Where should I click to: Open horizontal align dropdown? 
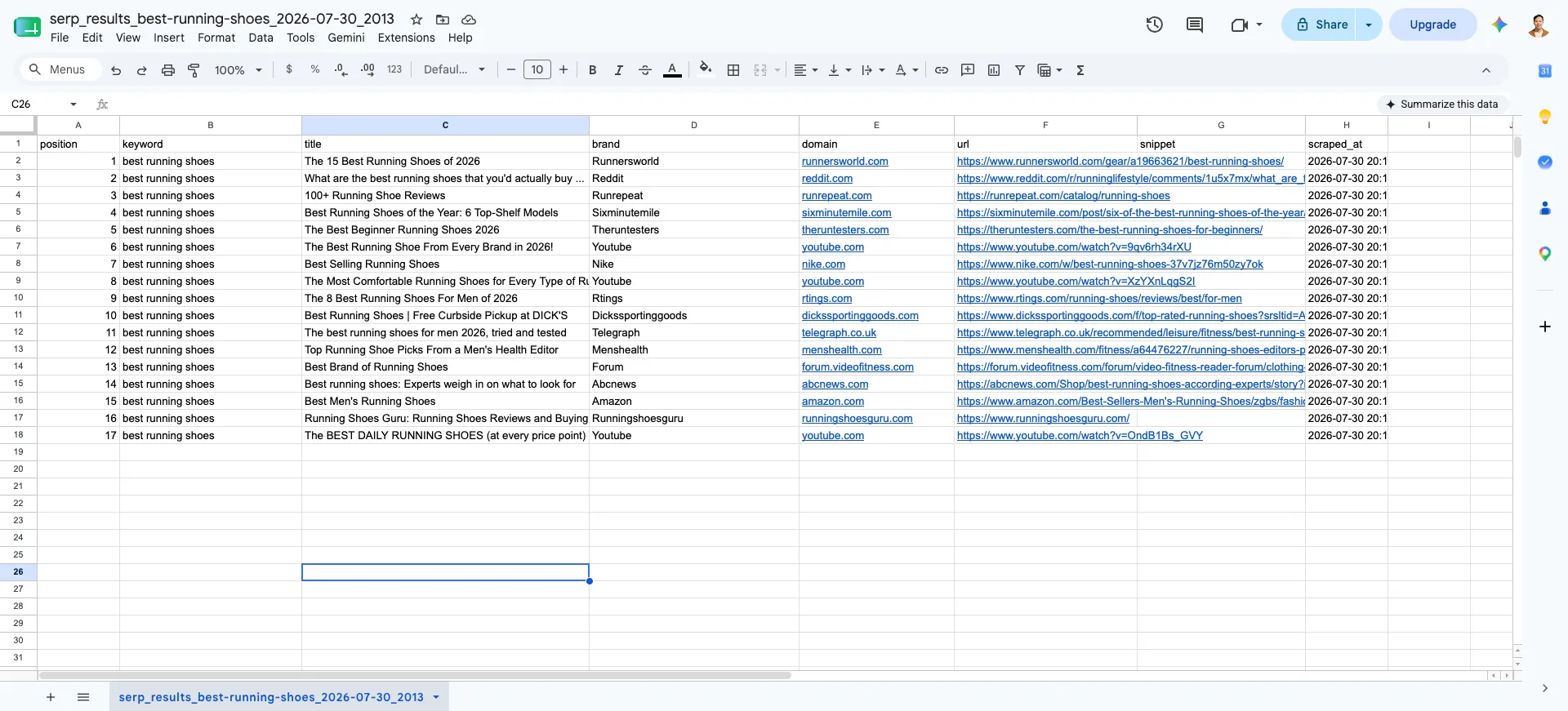click(x=806, y=70)
